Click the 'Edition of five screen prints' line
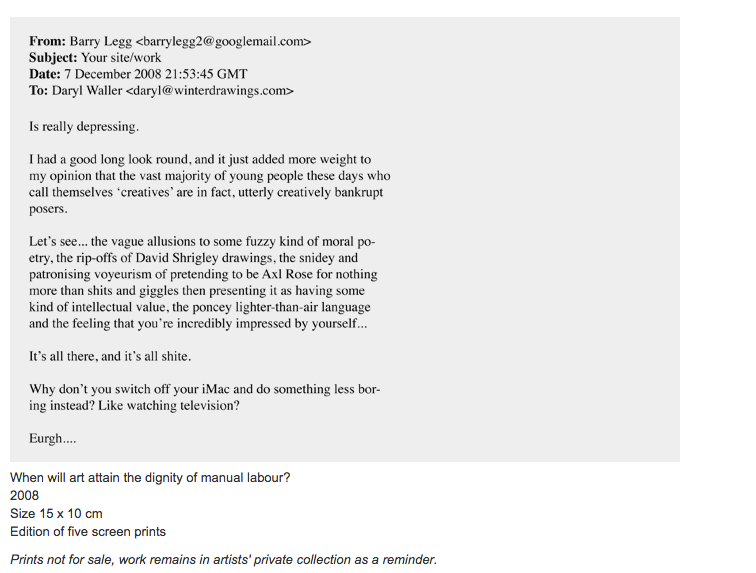This screenshot has height=573, width=756. [x=88, y=532]
